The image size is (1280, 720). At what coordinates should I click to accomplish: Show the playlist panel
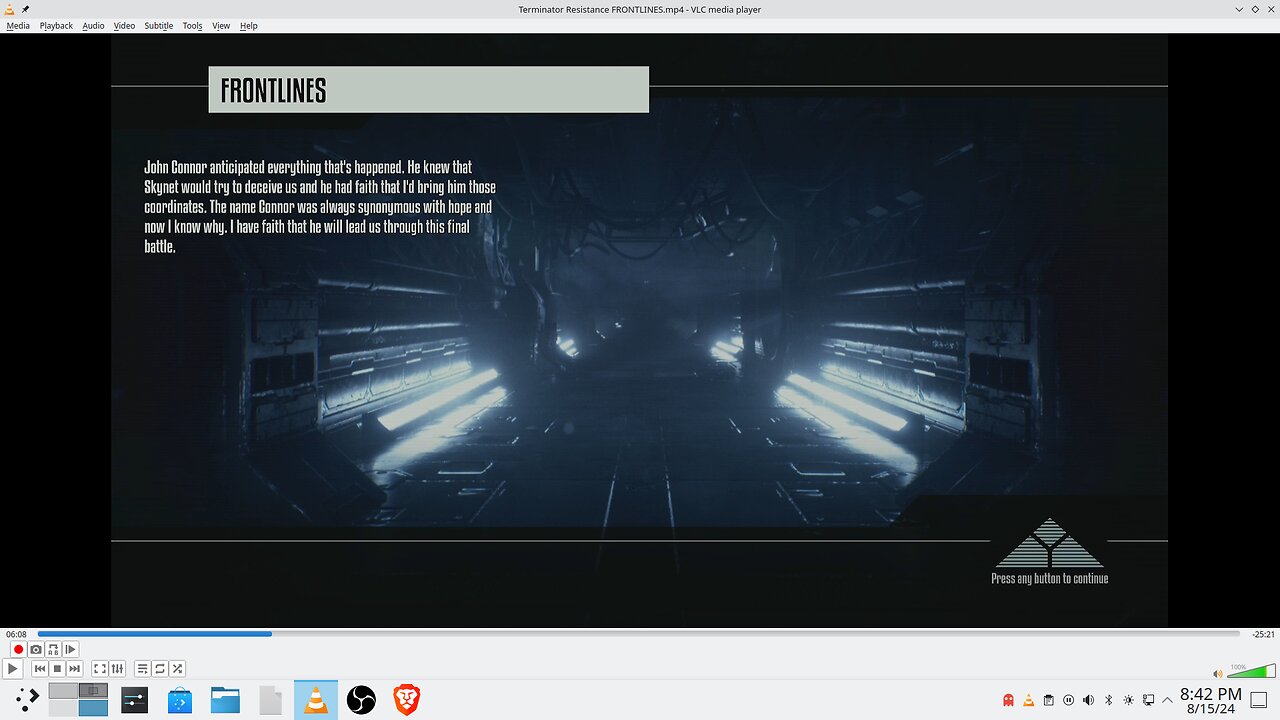(143, 669)
